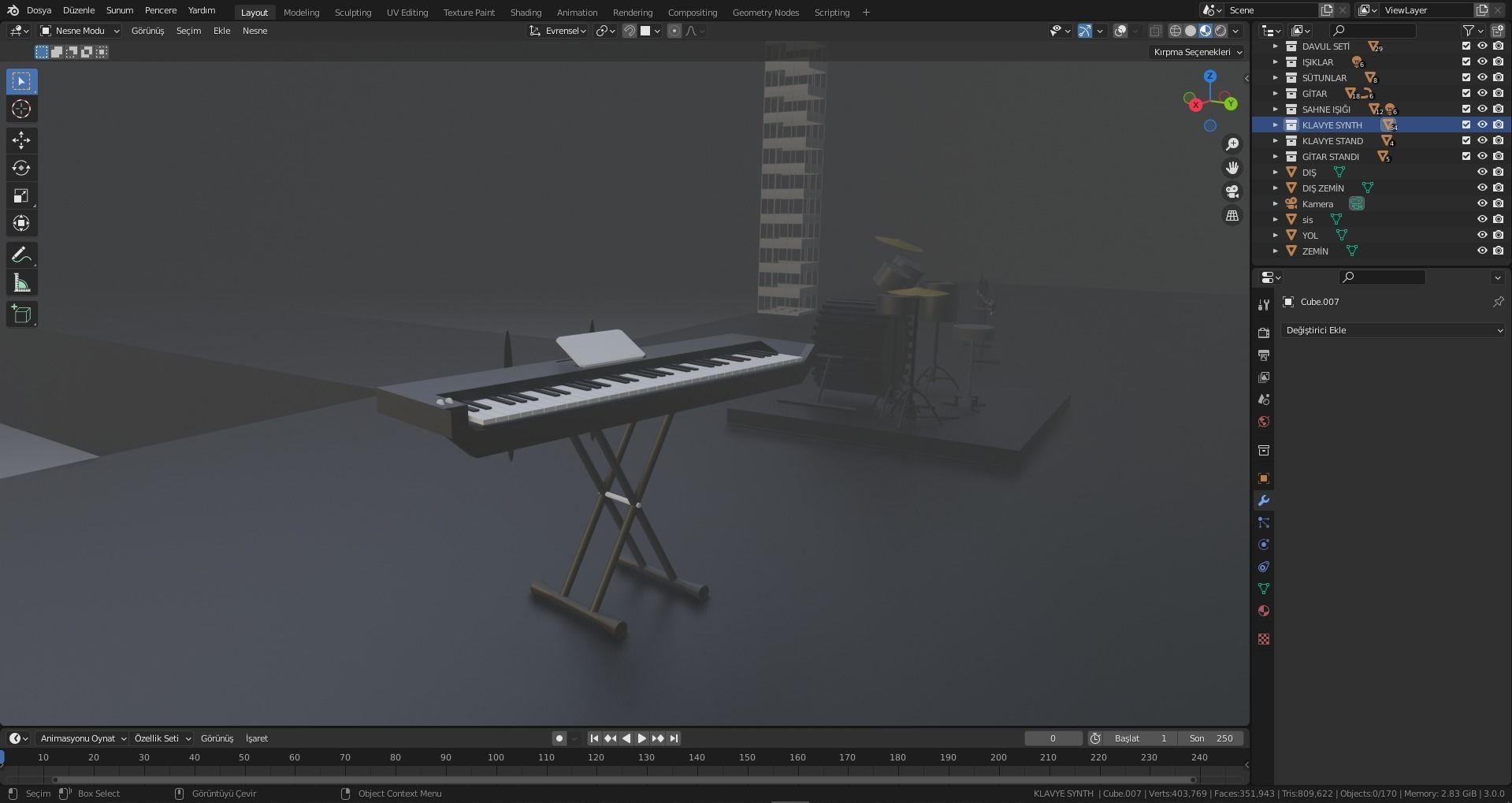Disable the SÜTUNLAR collection in renders
This screenshot has width=1512, height=803.
1498,78
